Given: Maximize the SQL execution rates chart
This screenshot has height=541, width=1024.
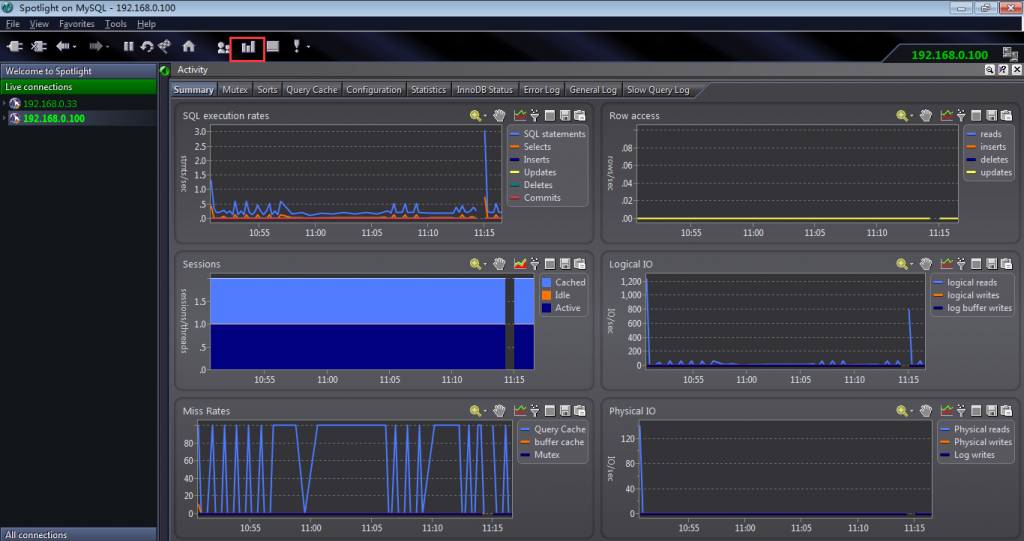Looking at the screenshot, I should 550,116.
